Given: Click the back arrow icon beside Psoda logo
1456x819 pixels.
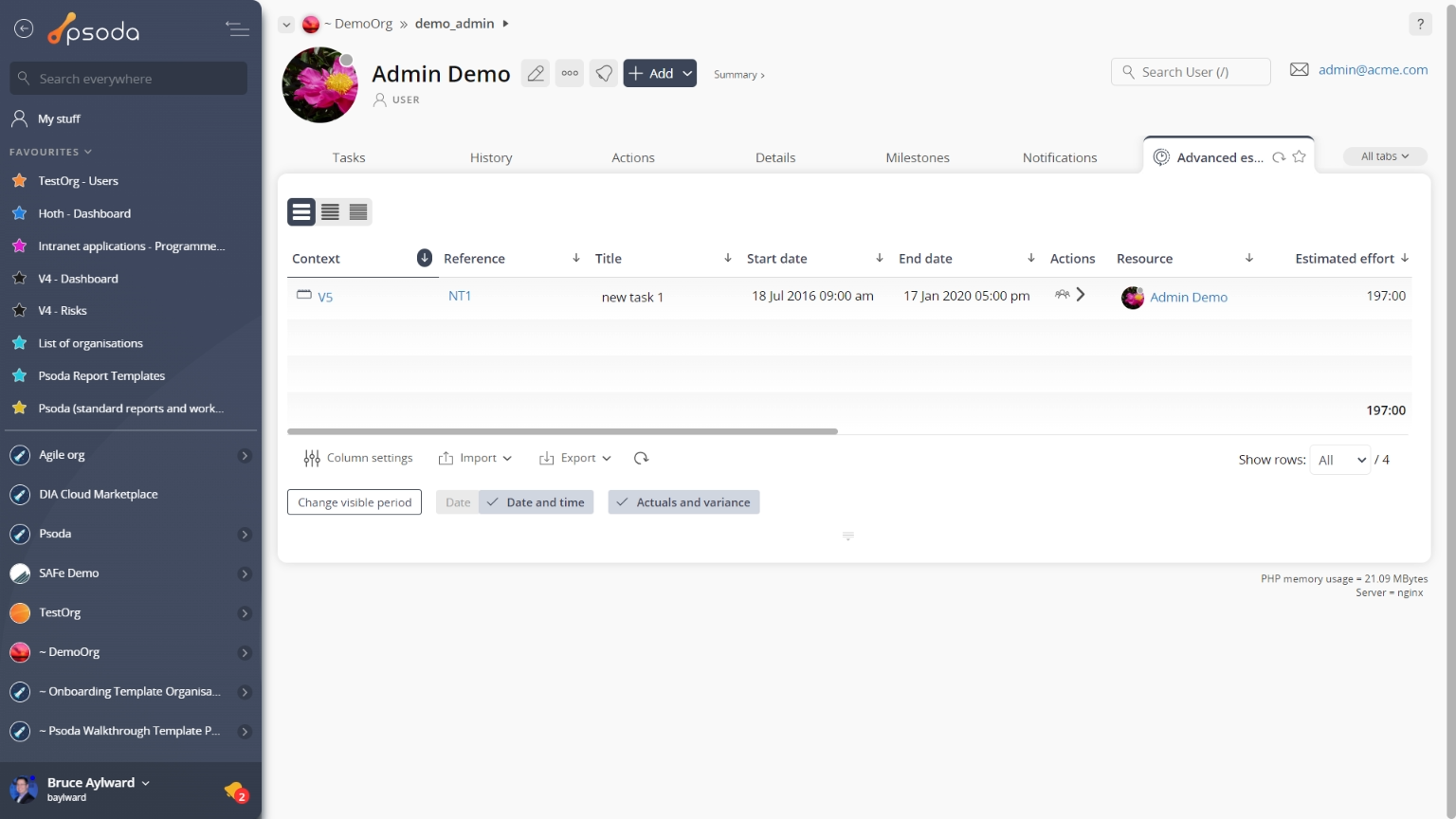Looking at the screenshot, I should 24,29.
